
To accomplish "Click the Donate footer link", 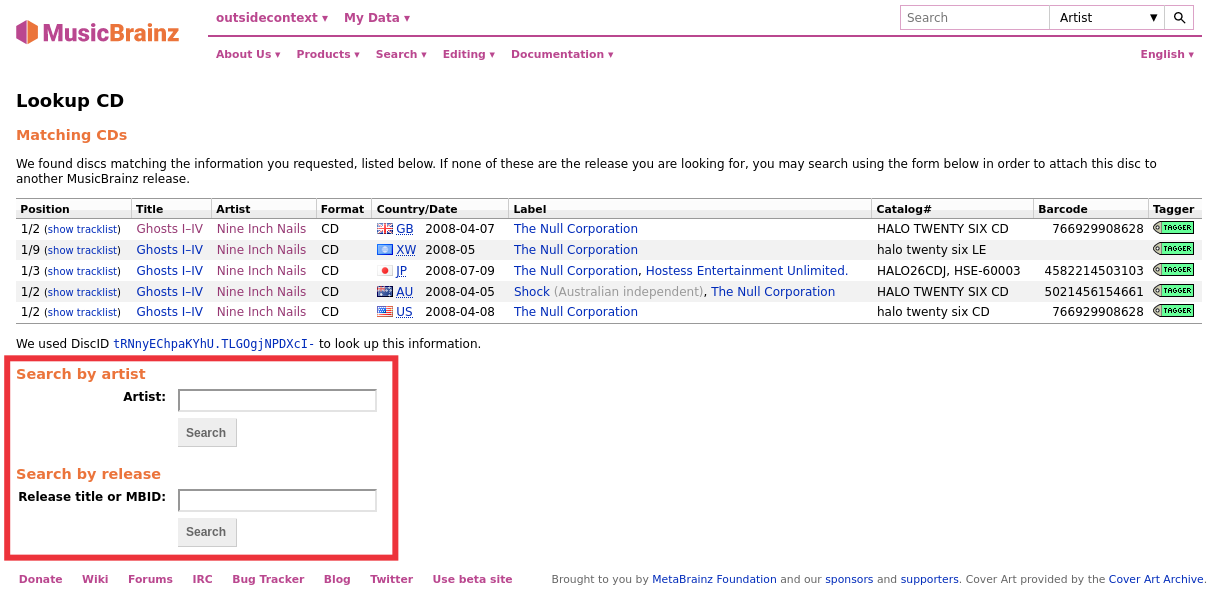I will coord(41,579).
